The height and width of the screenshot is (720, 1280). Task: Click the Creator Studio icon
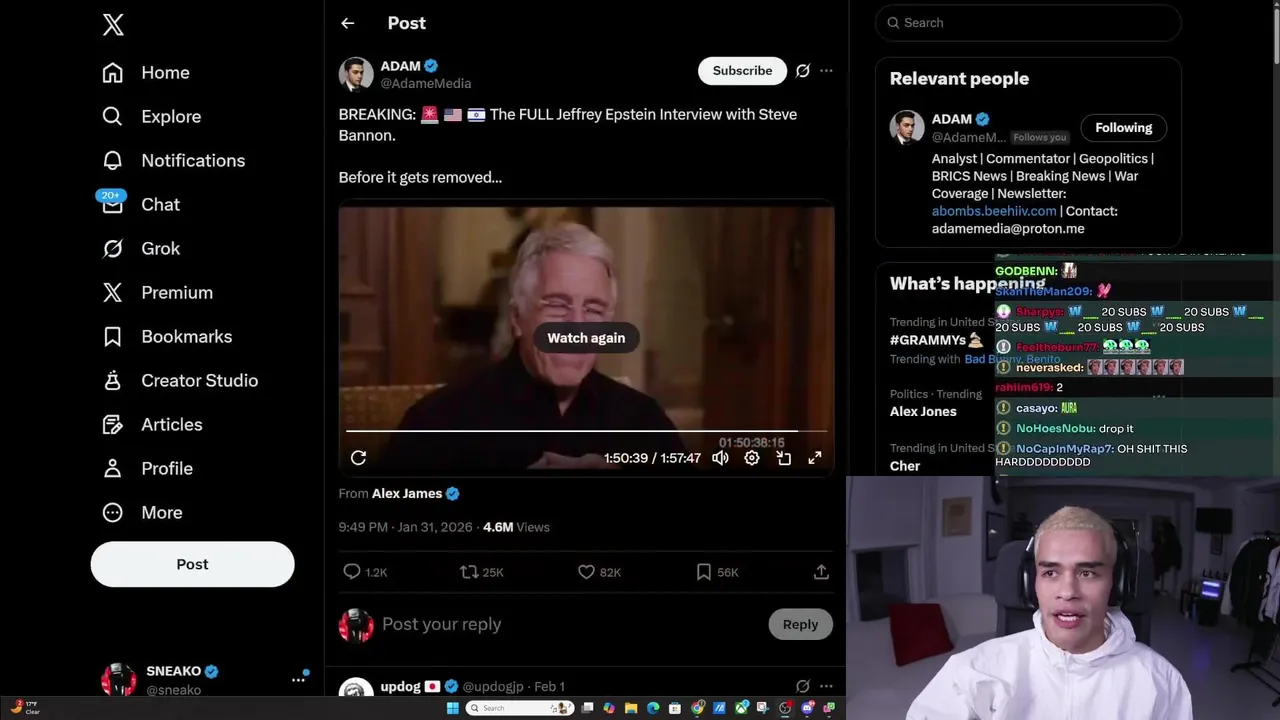click(x=113, y=380)
